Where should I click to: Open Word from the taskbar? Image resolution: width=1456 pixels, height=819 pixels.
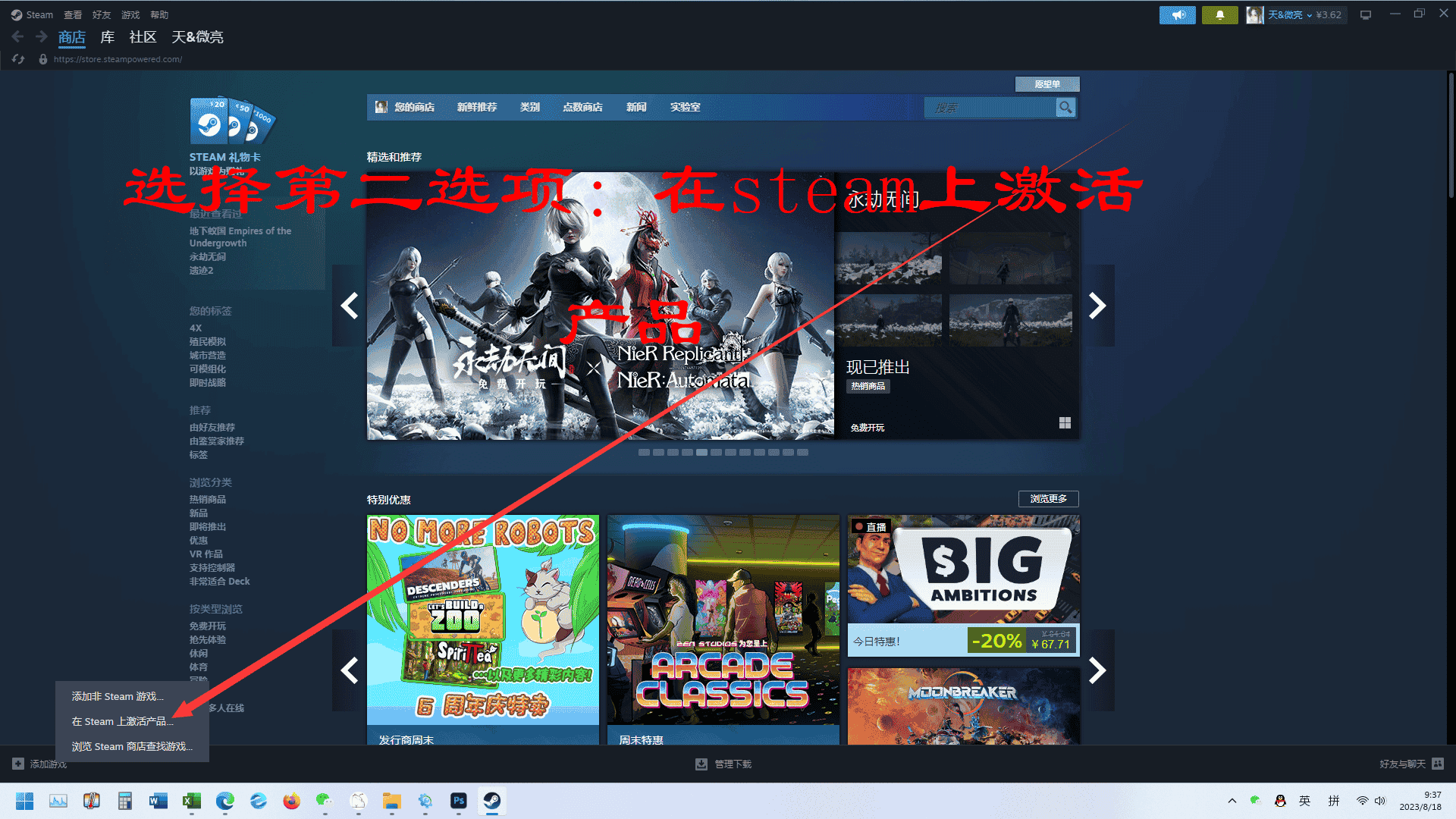(x=158, y=801)
